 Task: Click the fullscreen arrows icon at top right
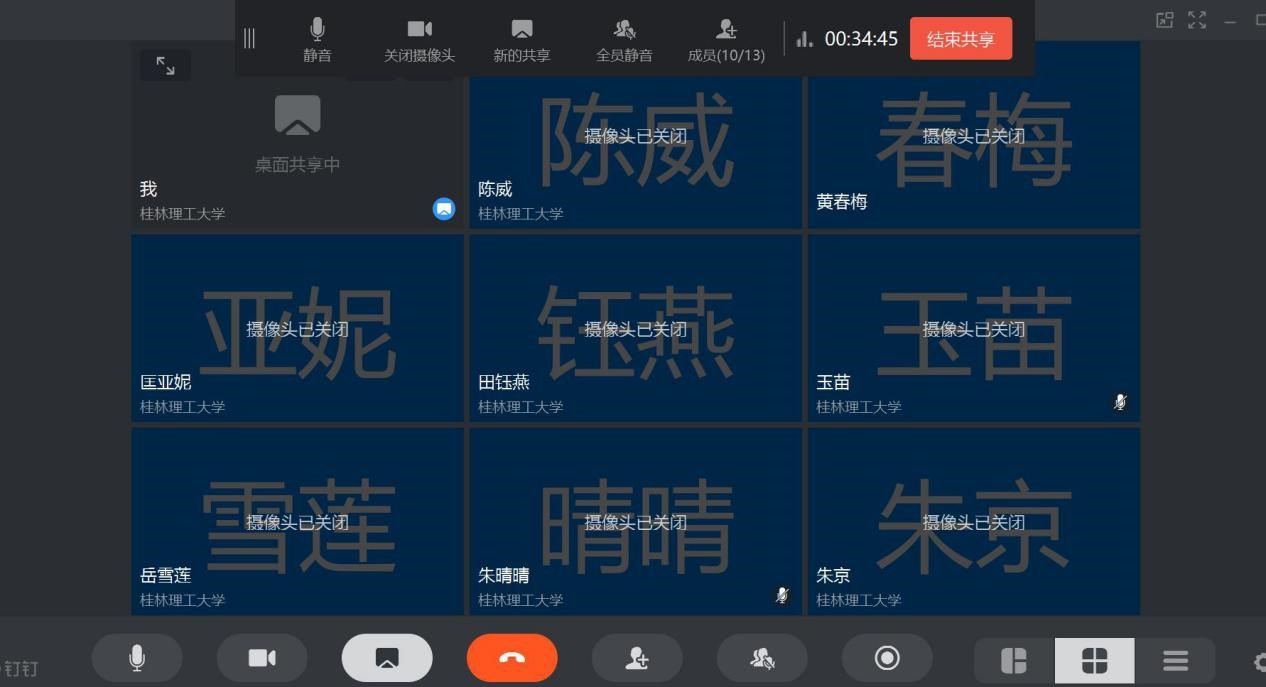(1197, 20)
